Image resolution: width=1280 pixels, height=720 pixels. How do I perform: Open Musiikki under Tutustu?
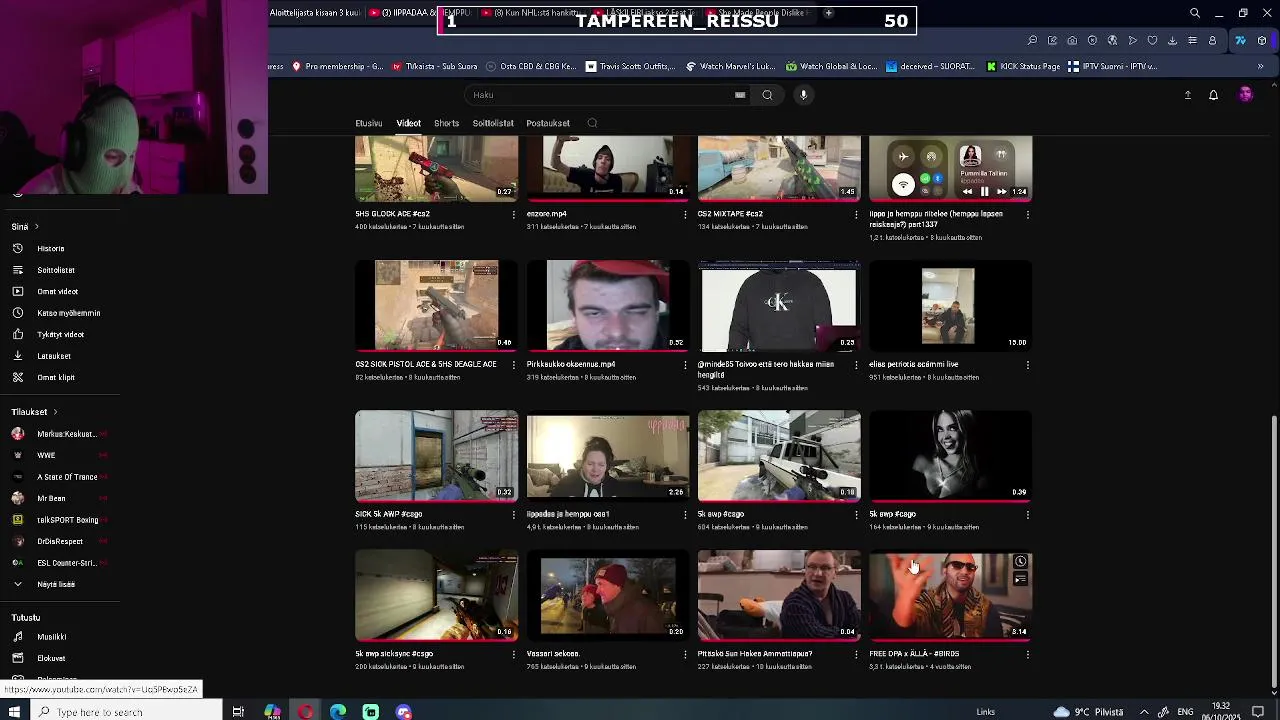point(51,637)
